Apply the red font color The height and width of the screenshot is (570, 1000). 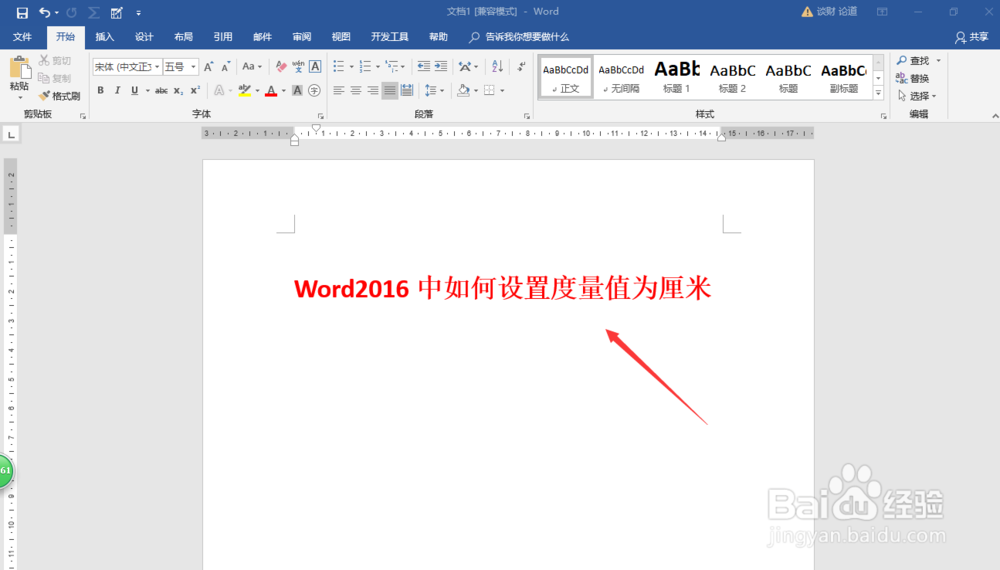click(x=271, y=91)
